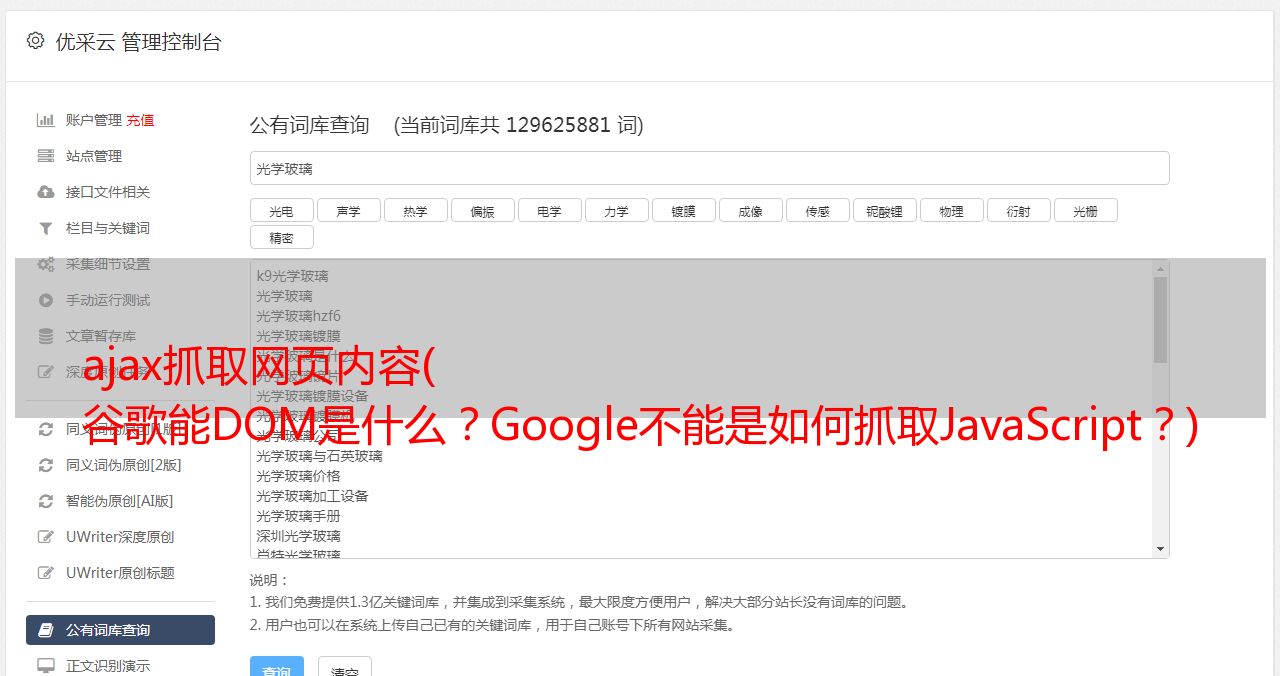Image resolution: width=1280 pixels, height=676 pixels.
Task: Click the 物理 tag button
Action: pyautogui.click(x=951, y=210)
